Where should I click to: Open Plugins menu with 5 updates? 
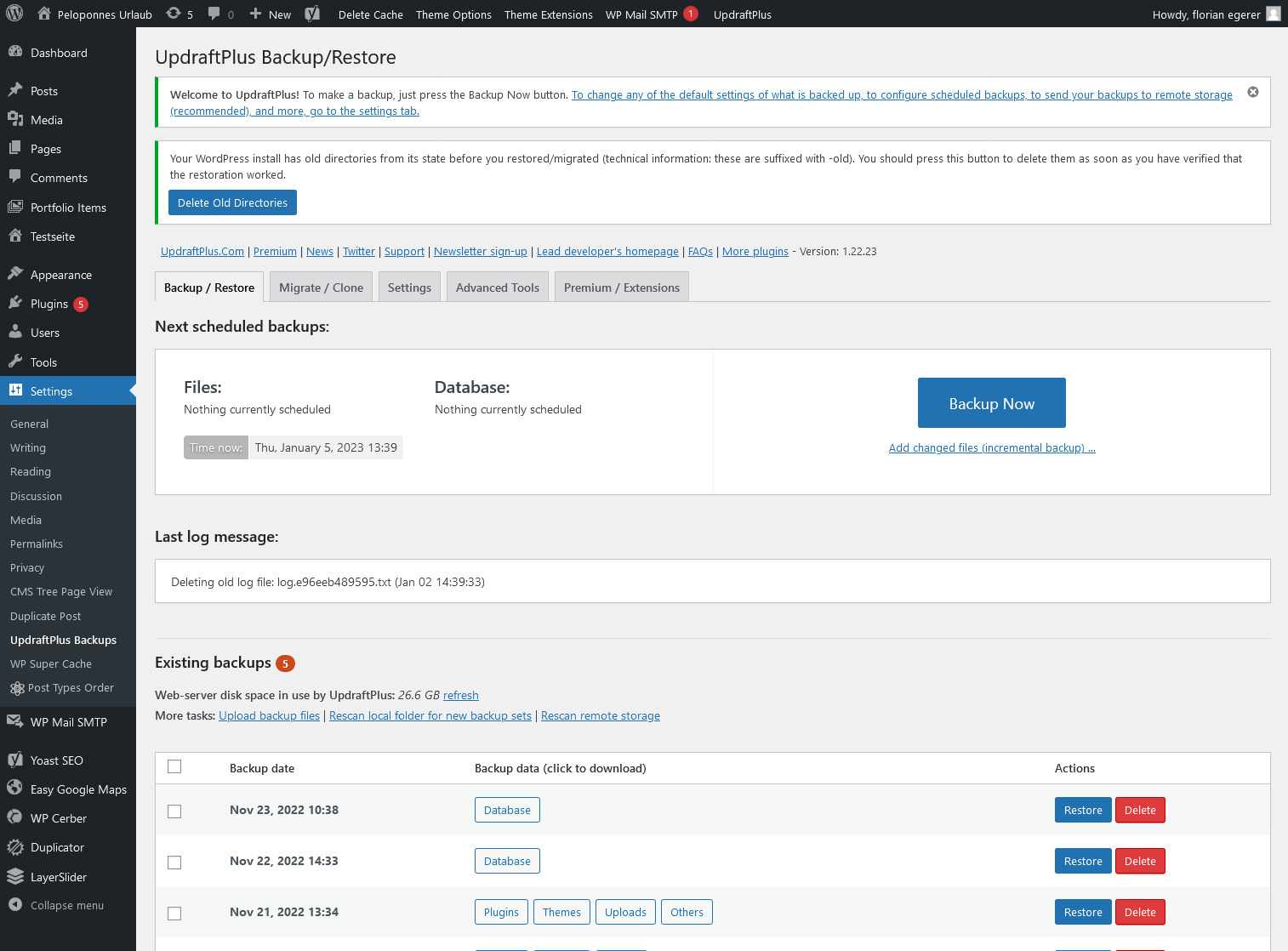68,304
